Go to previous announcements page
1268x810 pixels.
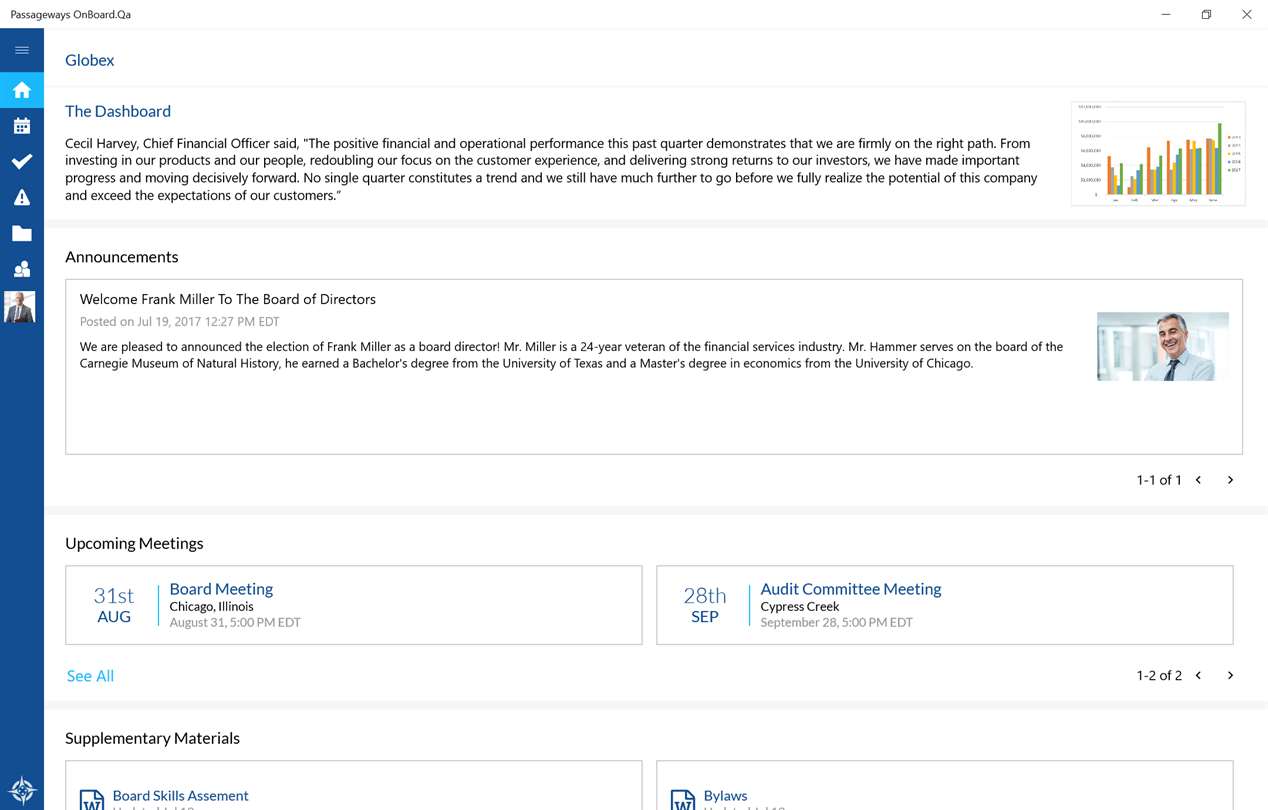[x=1198, y=480]
